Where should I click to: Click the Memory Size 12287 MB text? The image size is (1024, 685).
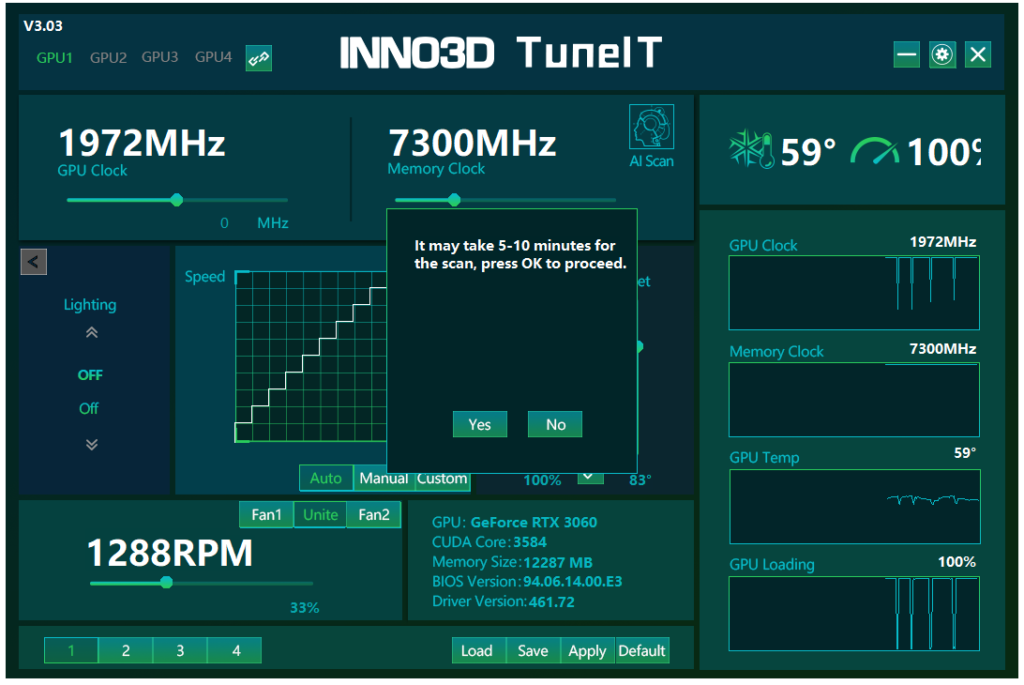point(512,562)
